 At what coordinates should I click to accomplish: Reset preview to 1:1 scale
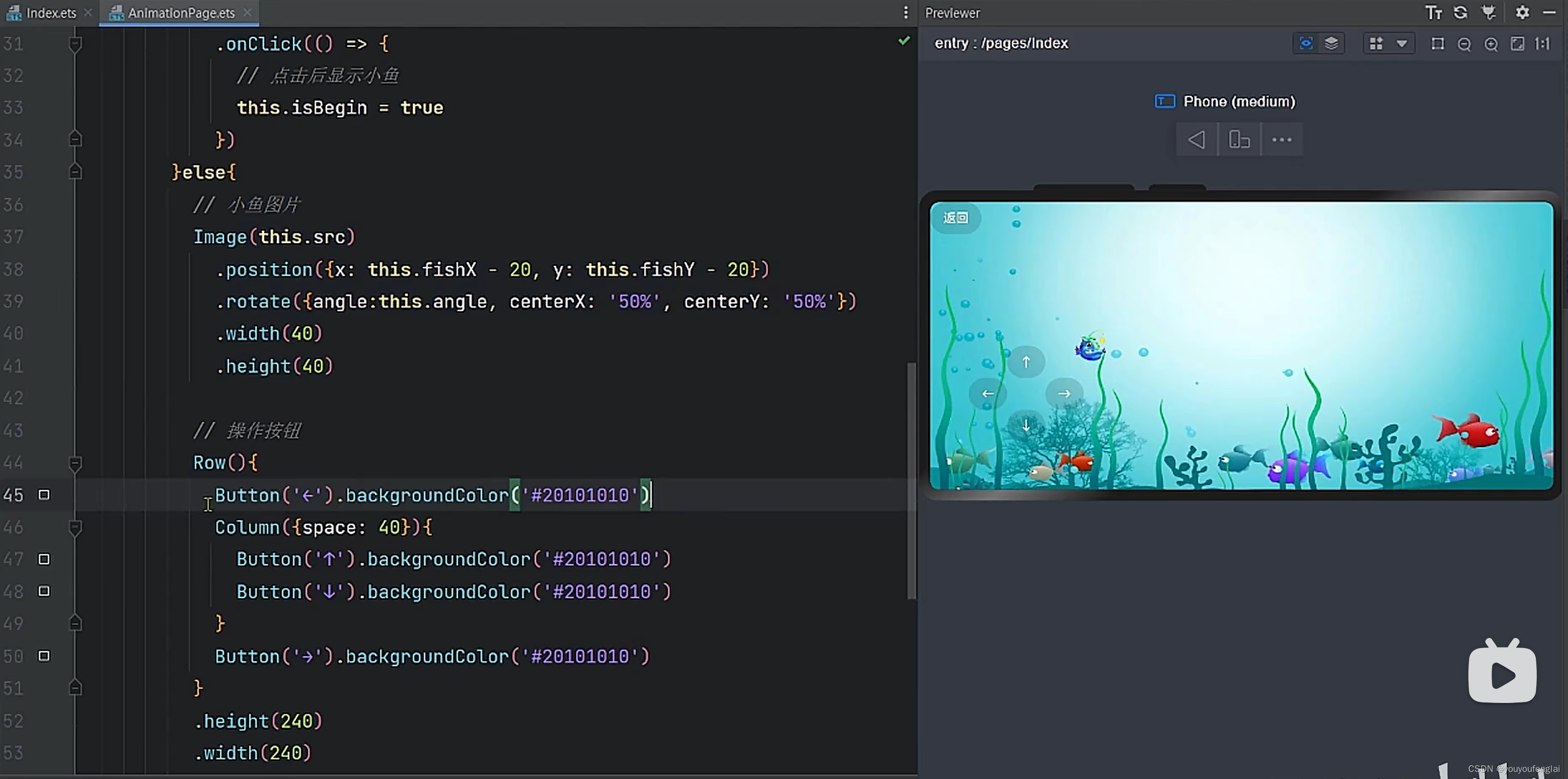tap(1542, 44)
